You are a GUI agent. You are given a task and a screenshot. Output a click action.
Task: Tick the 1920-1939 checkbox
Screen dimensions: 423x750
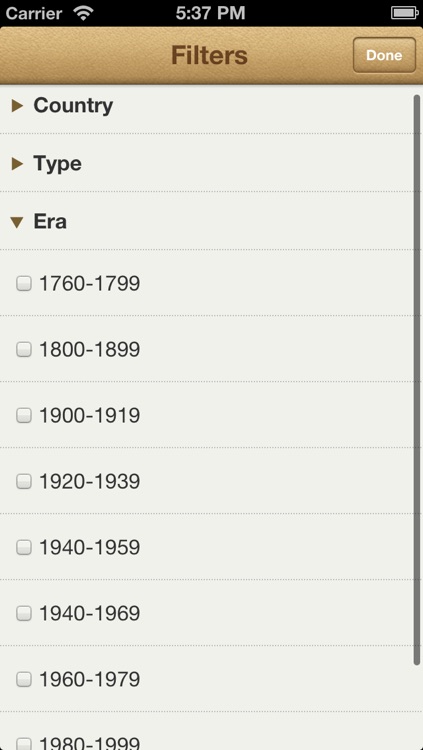(x=24, y=482)
